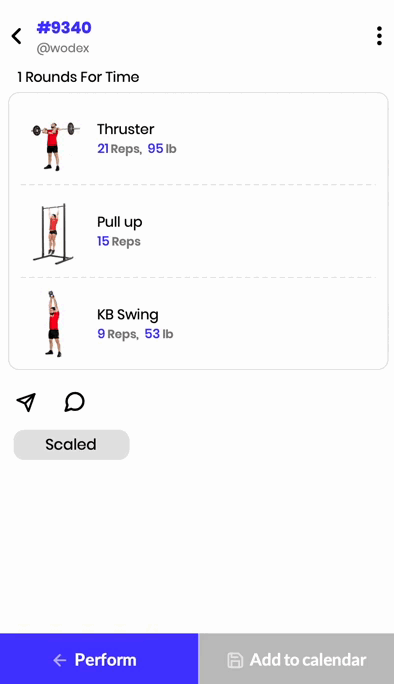Open comments with the speech bubble icon

(x=75, y=402)
